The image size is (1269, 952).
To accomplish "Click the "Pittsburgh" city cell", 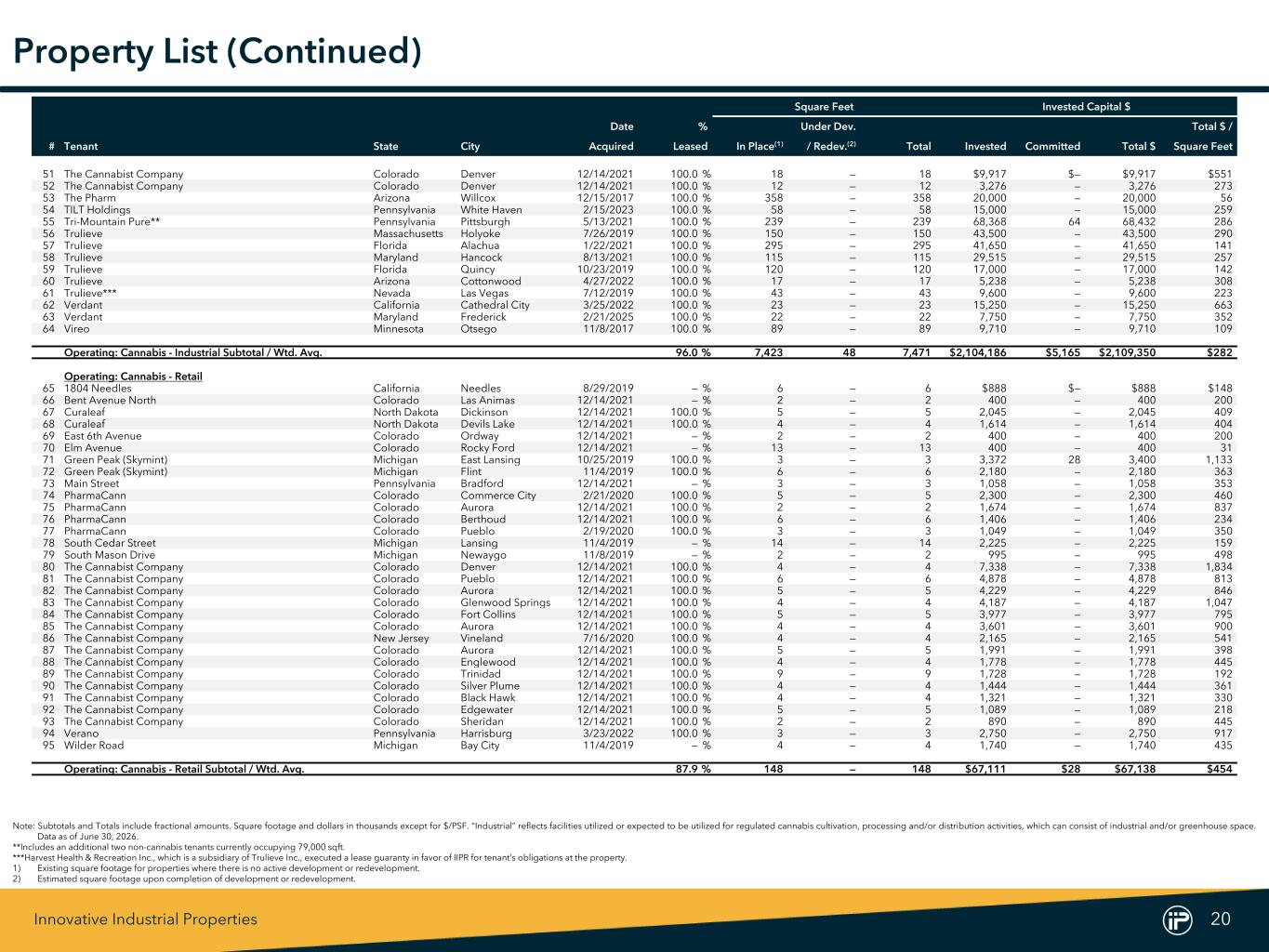I will click(x=485, y=222).
